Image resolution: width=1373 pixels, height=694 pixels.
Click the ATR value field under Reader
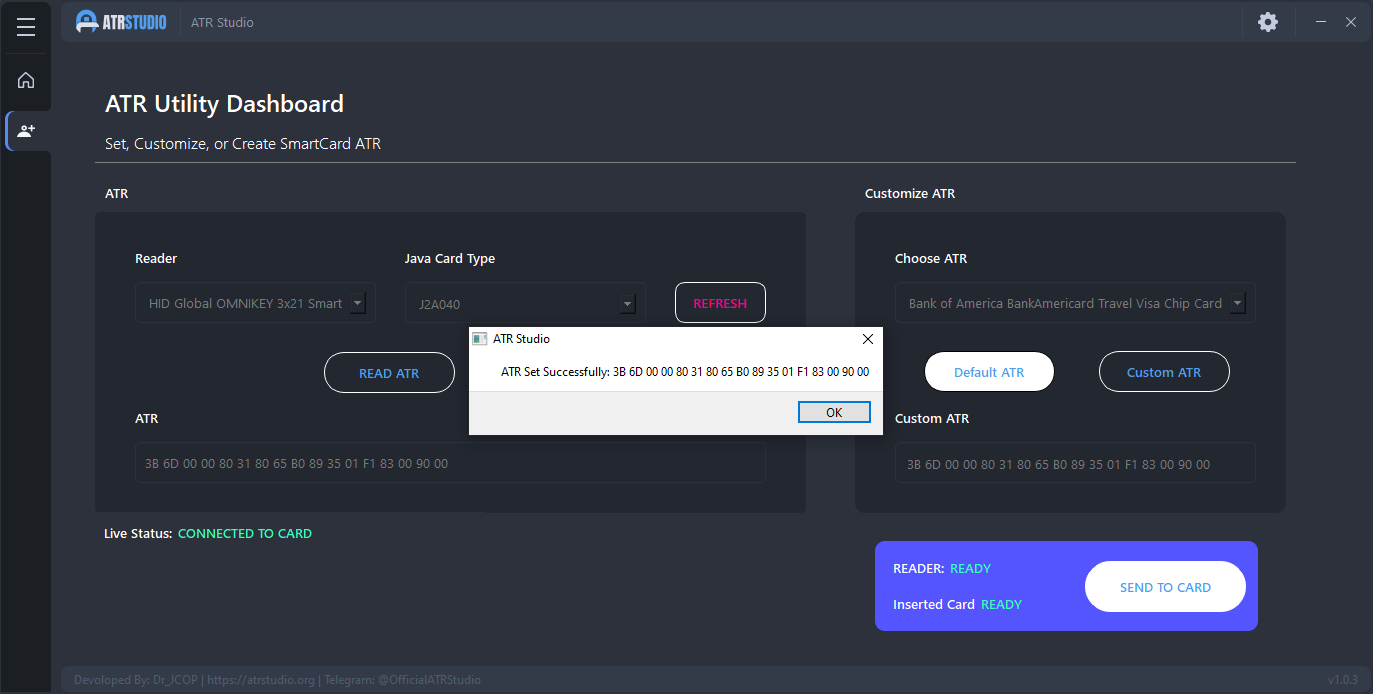pos(450,464)
